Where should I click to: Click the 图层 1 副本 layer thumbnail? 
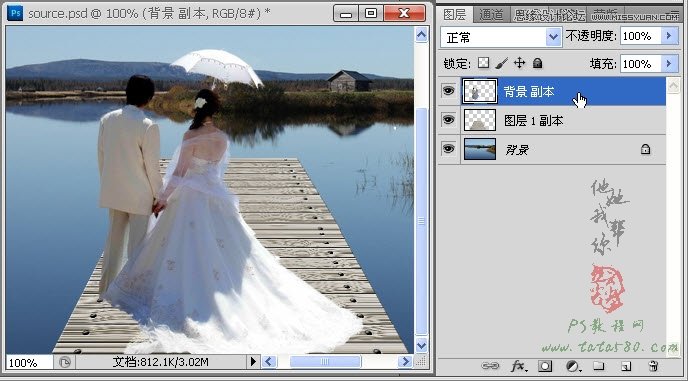point(480,120)
